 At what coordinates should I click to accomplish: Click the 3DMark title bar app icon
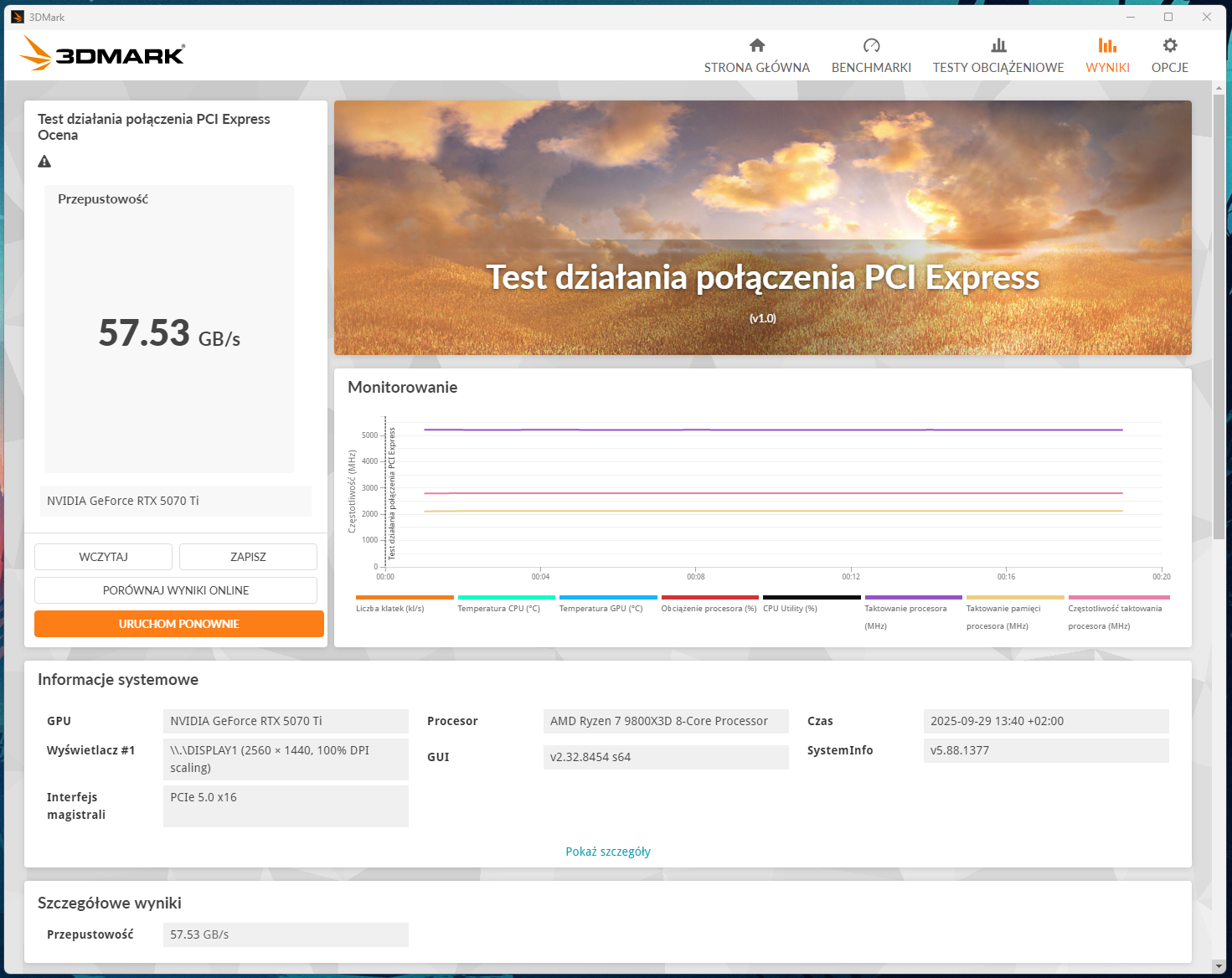[x=18, y=17]
